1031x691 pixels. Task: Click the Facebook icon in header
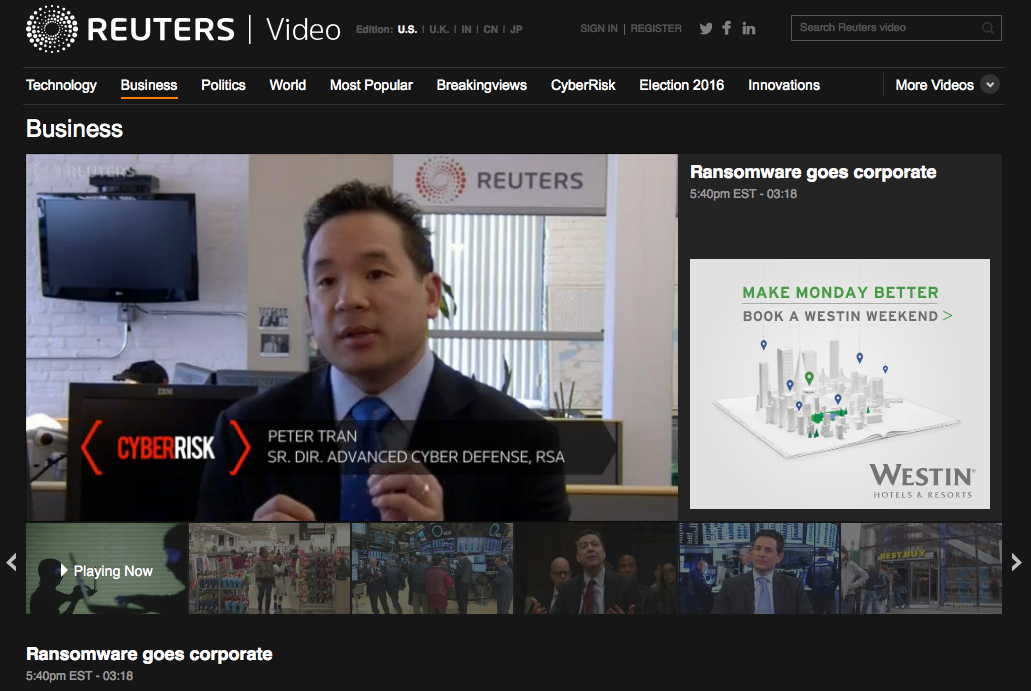click(727, 28)
